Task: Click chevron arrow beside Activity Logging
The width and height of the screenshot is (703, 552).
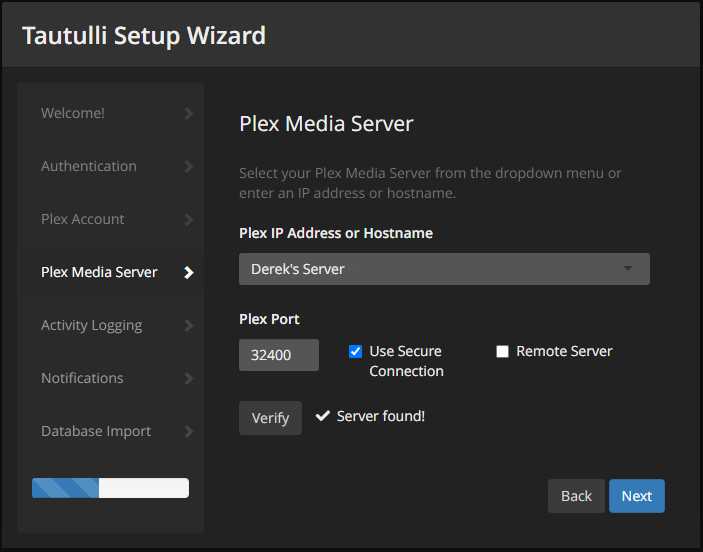Action: (189, 325)
